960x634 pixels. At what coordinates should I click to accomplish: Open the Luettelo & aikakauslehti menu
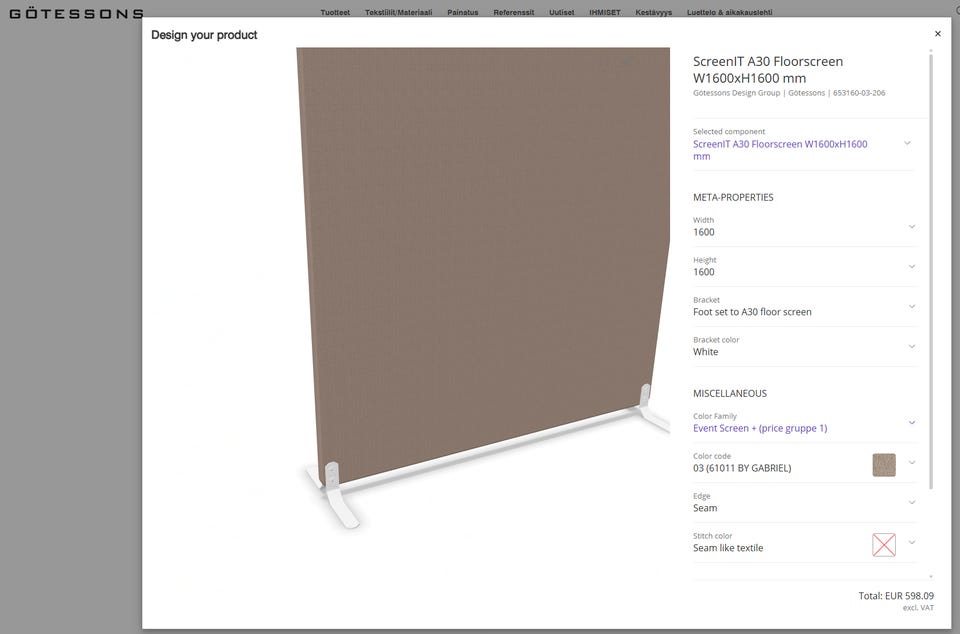729,12
